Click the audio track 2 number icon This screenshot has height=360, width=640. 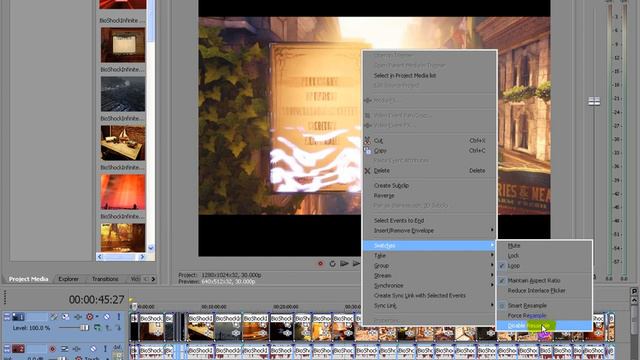(x=18, y=349)
